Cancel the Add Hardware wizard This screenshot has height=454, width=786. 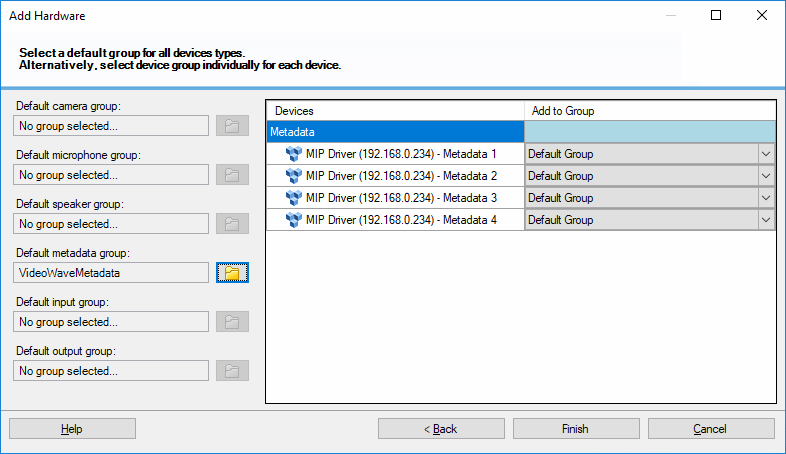[x=711, y=429]
